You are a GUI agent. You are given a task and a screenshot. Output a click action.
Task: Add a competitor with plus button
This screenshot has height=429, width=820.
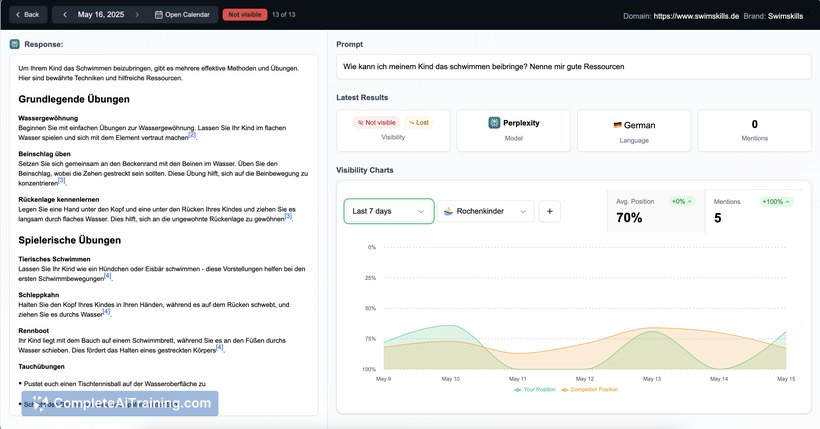coord(550,211)
